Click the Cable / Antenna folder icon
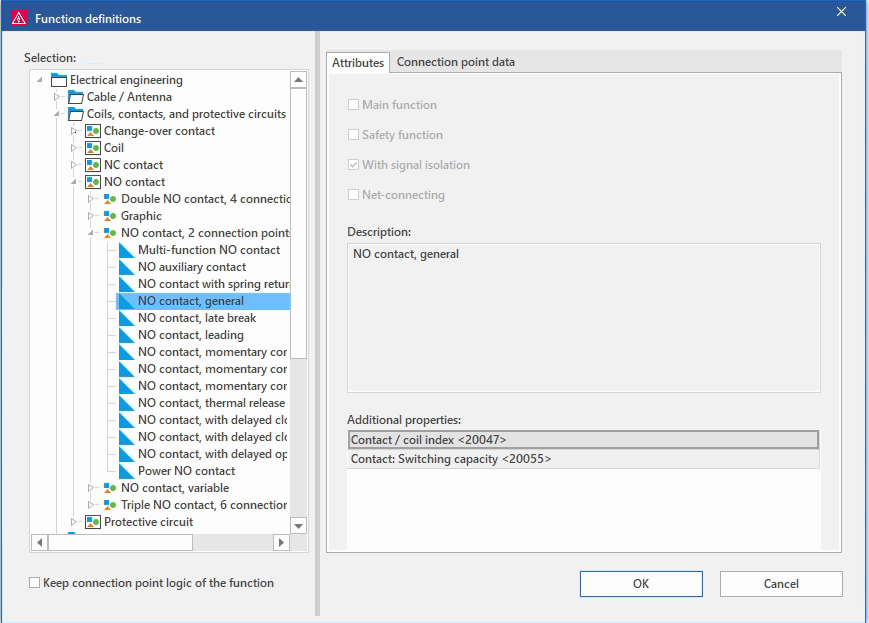869x623 pixels. click(76, 97)
